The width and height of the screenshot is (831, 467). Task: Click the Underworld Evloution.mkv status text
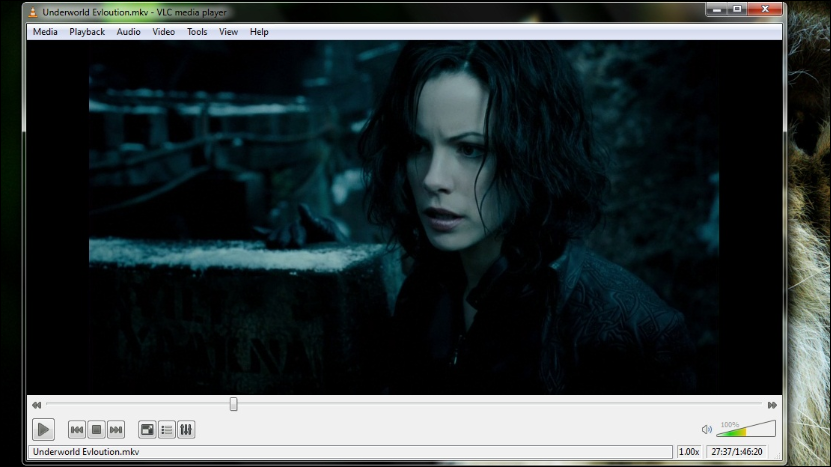tap(86, 452)
